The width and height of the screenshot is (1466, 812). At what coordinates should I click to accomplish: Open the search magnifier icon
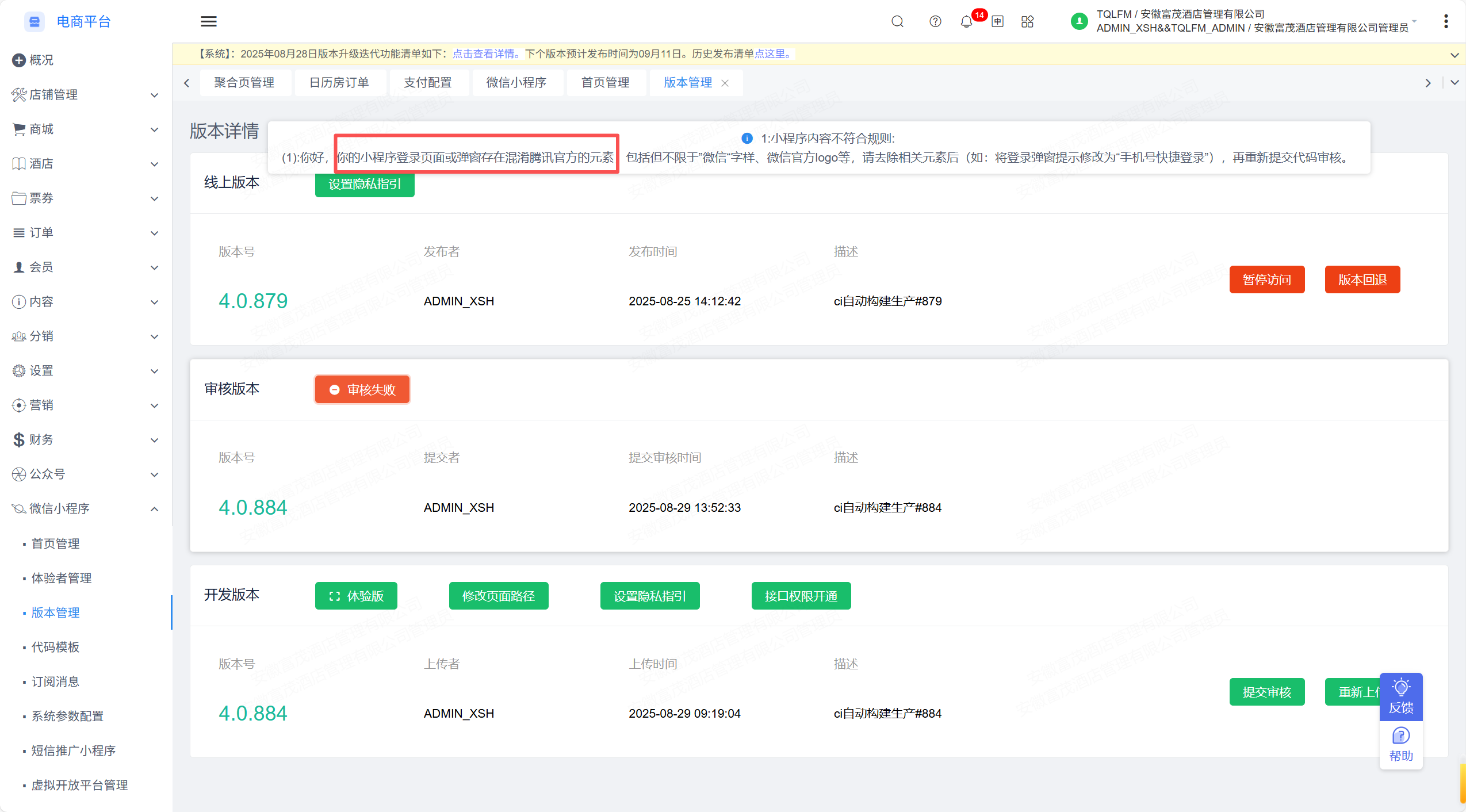(897, 21)
